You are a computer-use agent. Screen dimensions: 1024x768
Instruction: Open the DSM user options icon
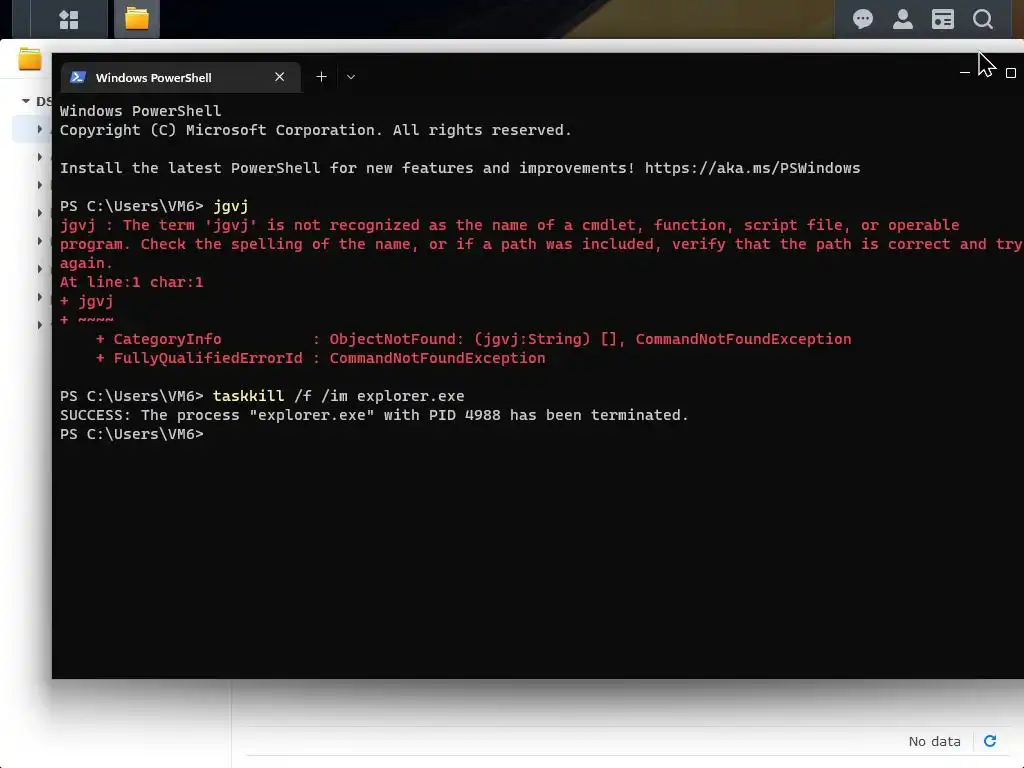point(903,19)
